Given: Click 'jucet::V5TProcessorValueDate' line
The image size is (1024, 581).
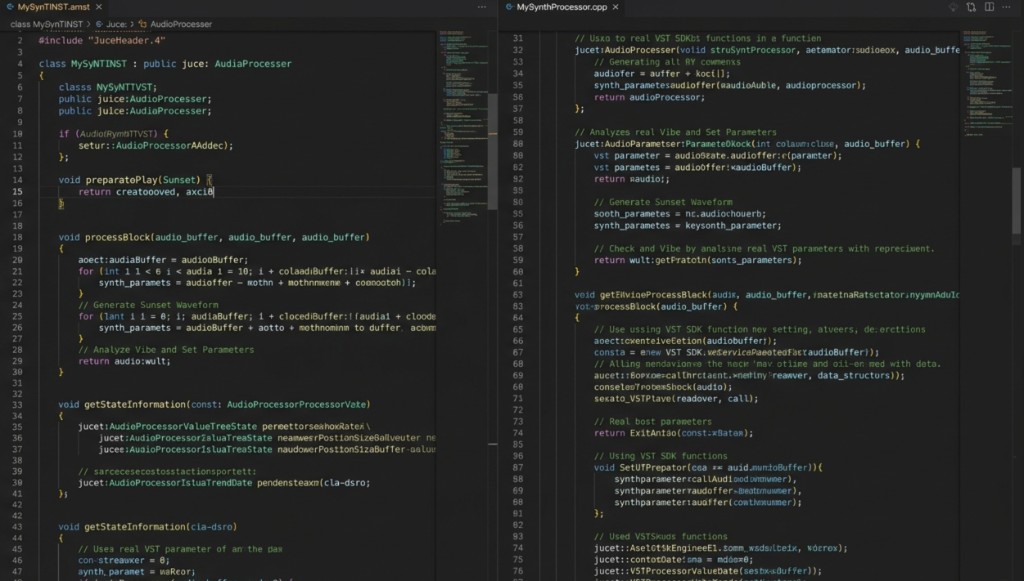Looking at the screenshot, I should click(x=708, y=571).
